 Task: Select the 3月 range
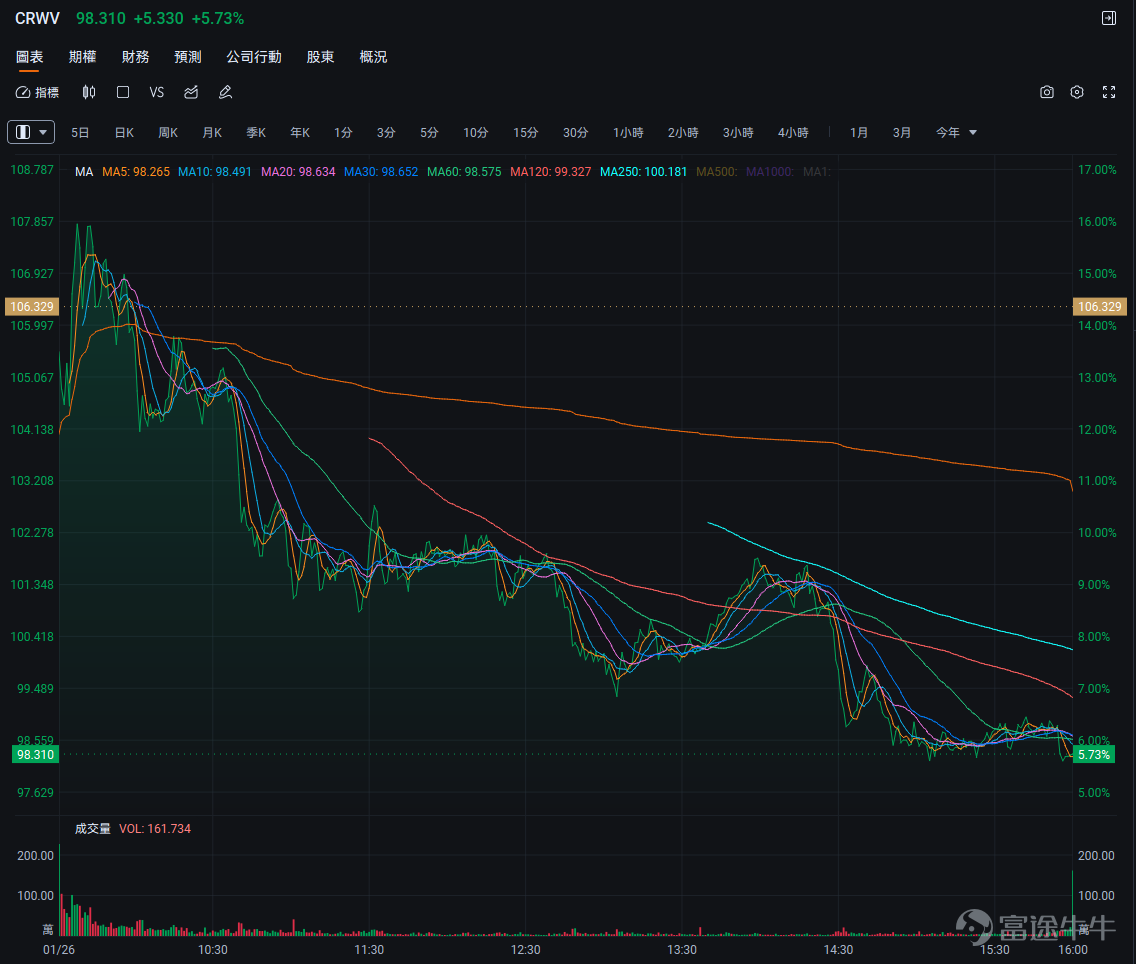point(901,133)
